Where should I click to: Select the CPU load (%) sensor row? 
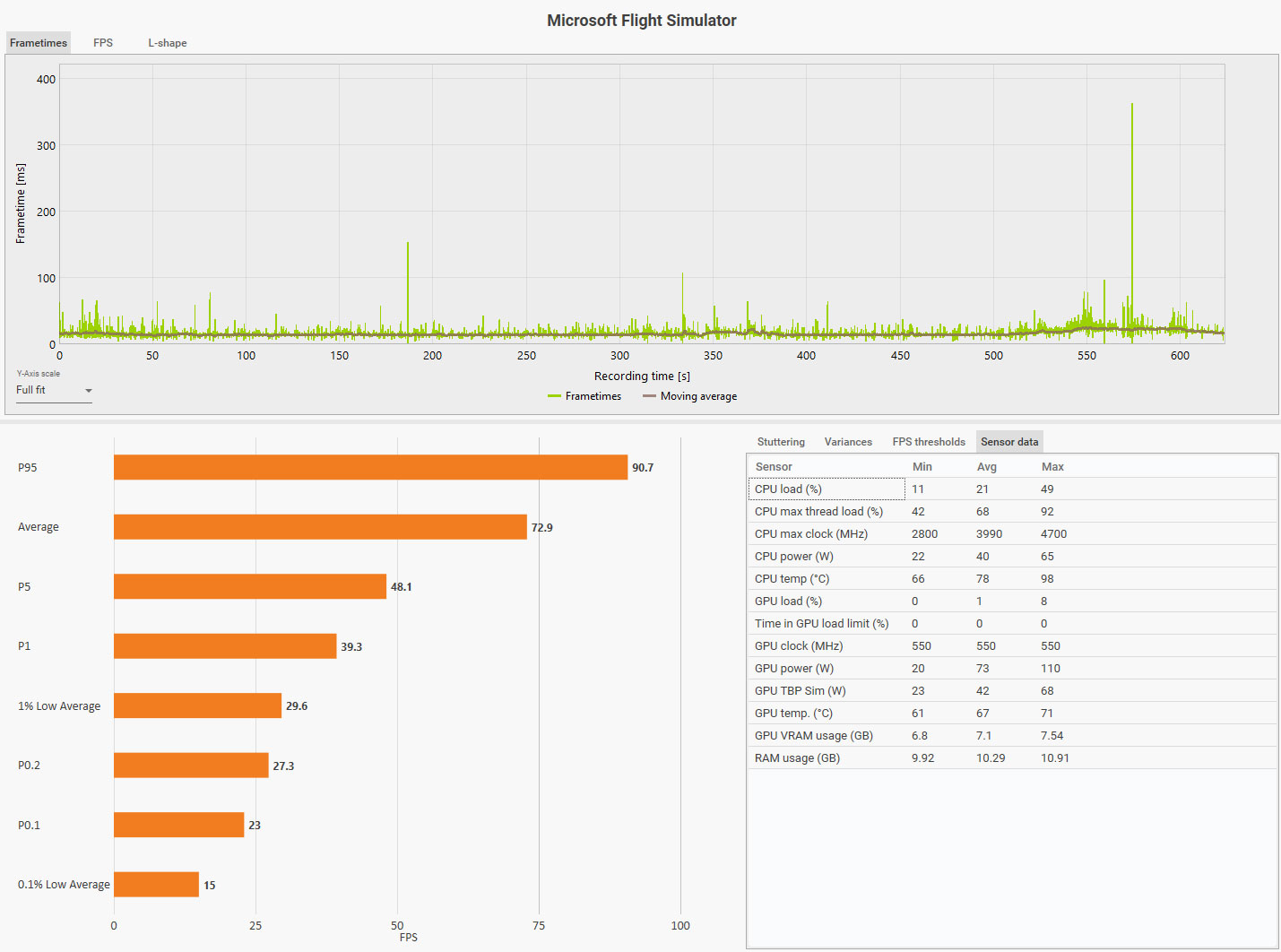(x=1012, y=489)
